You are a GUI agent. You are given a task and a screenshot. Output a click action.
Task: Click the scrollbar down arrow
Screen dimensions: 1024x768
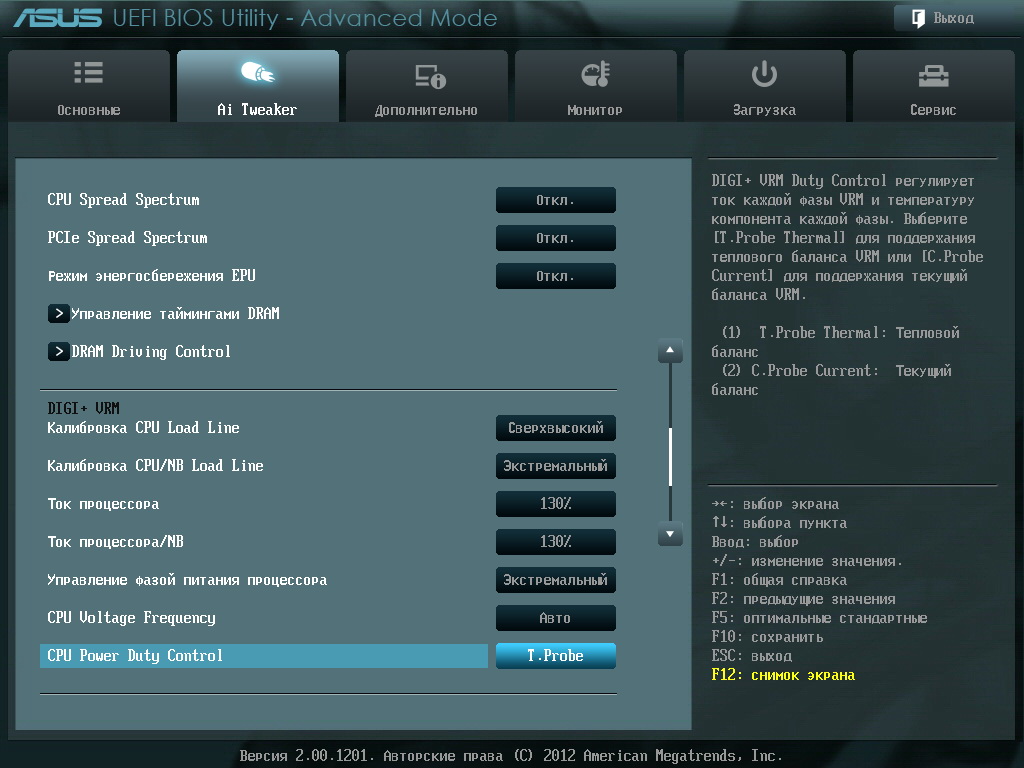670,535
